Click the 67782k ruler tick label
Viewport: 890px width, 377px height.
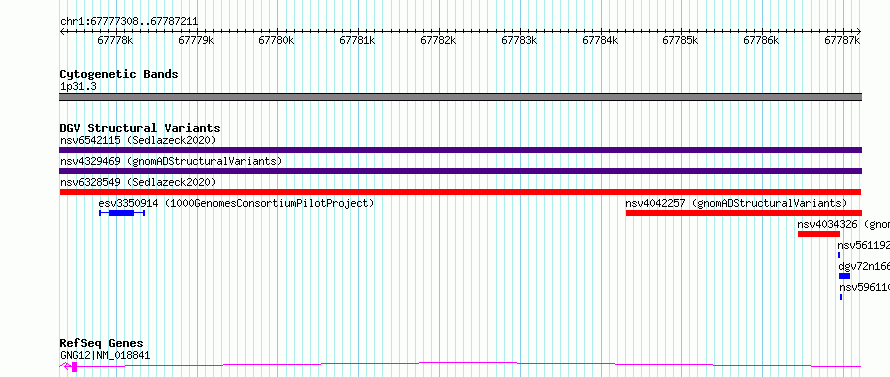[439, 40]
